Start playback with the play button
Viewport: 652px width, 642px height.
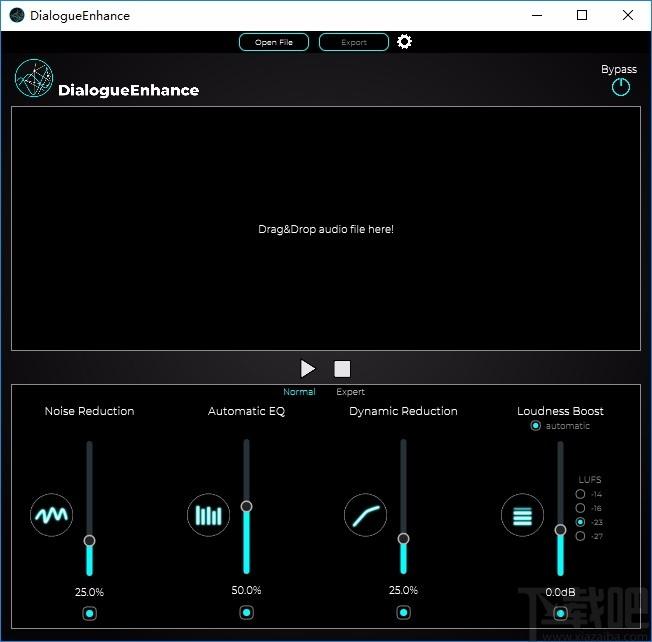[308, 368]
